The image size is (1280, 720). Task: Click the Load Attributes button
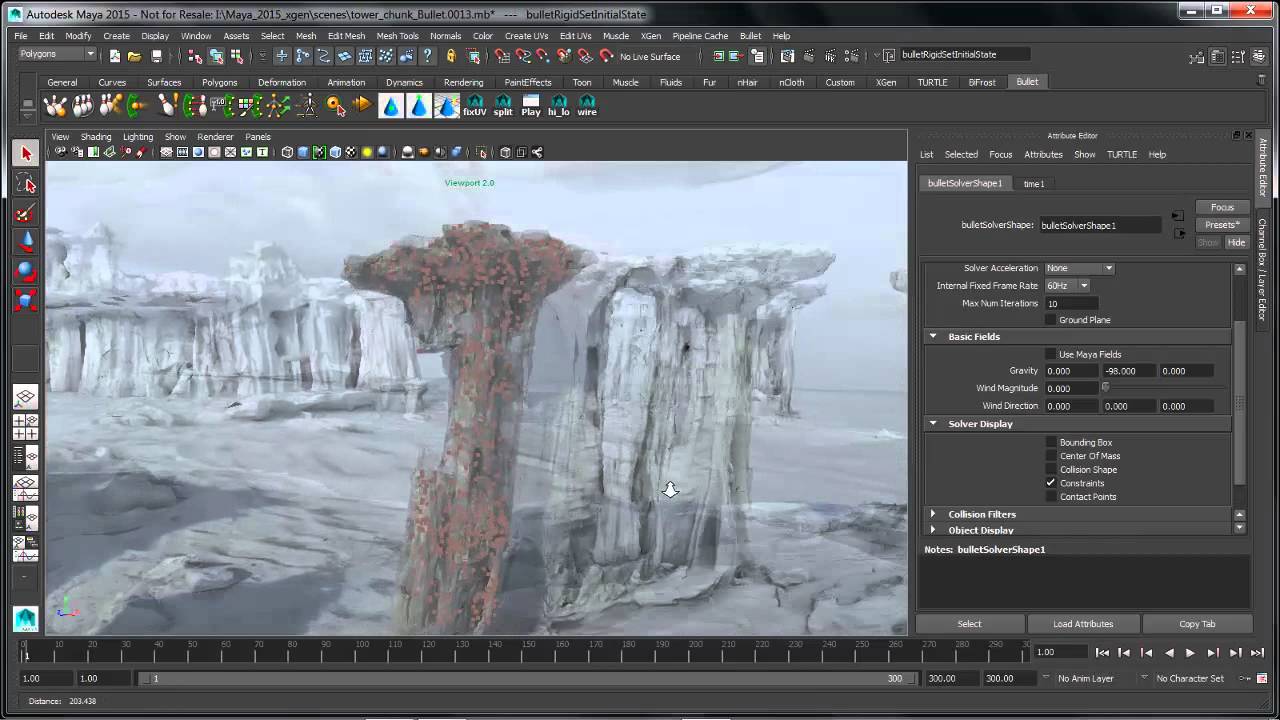point(1083,624)
